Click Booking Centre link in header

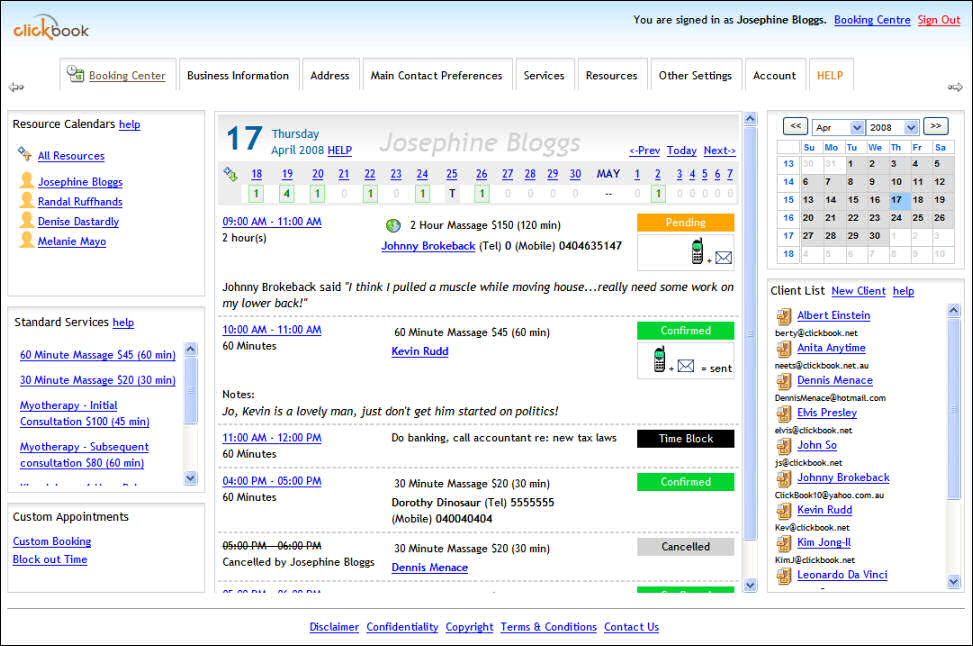[x=872, y=20]
